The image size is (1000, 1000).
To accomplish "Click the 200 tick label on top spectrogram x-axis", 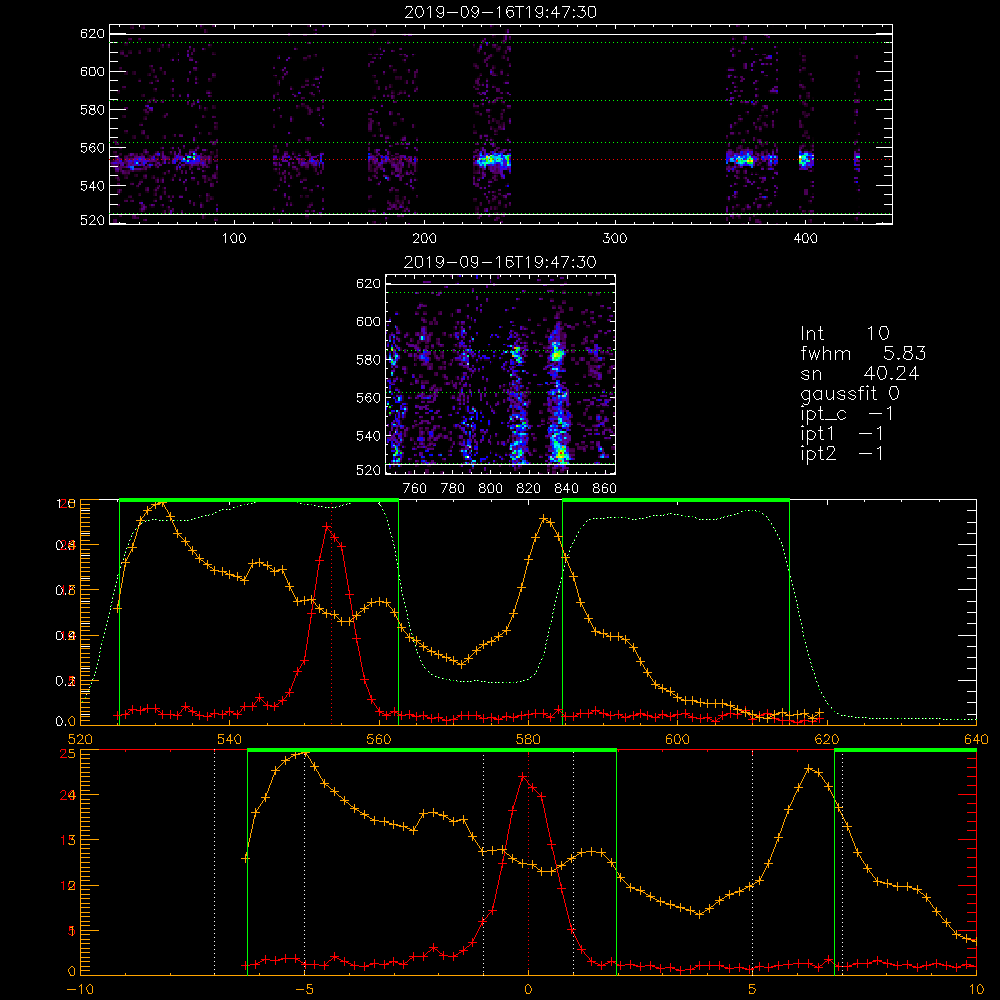I will point(424,239).
